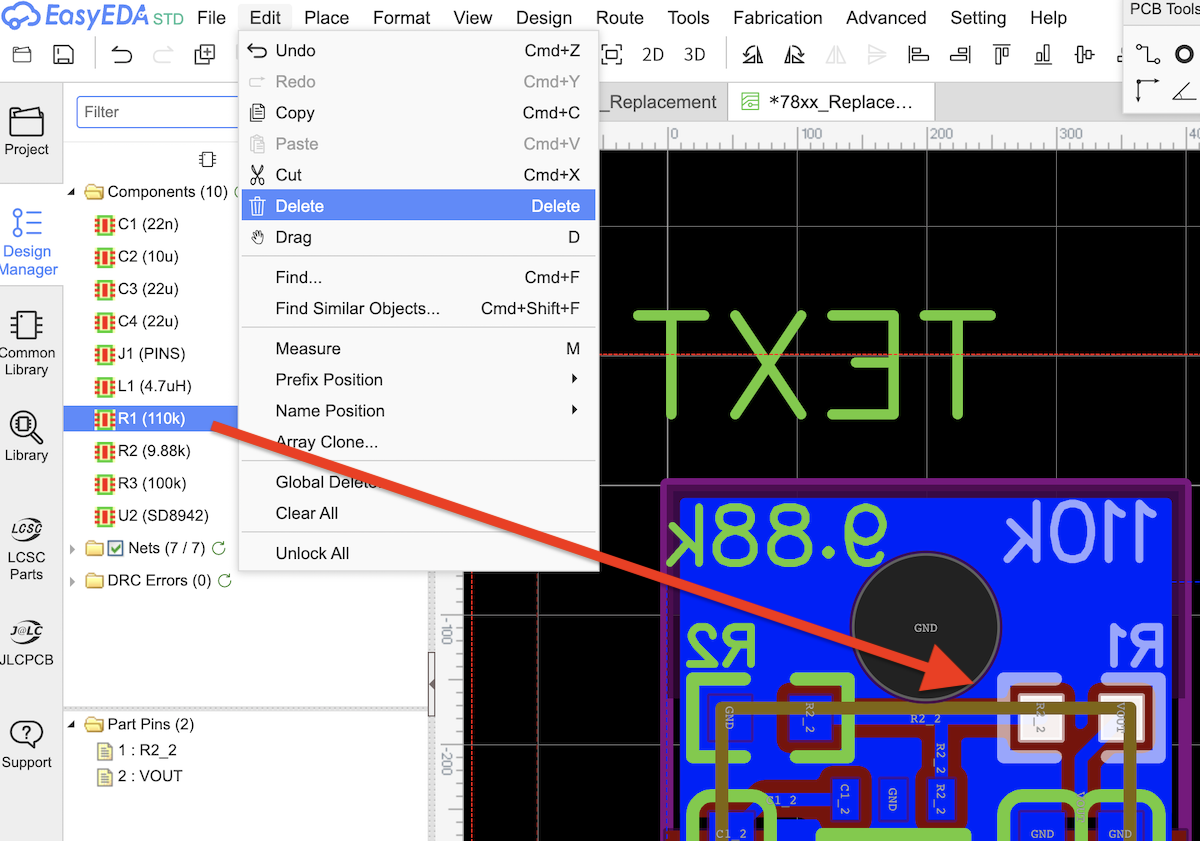The image size is (1200, 841).
Task: Refresh the DRC Errors list
Action: click(x=225, y=580)
